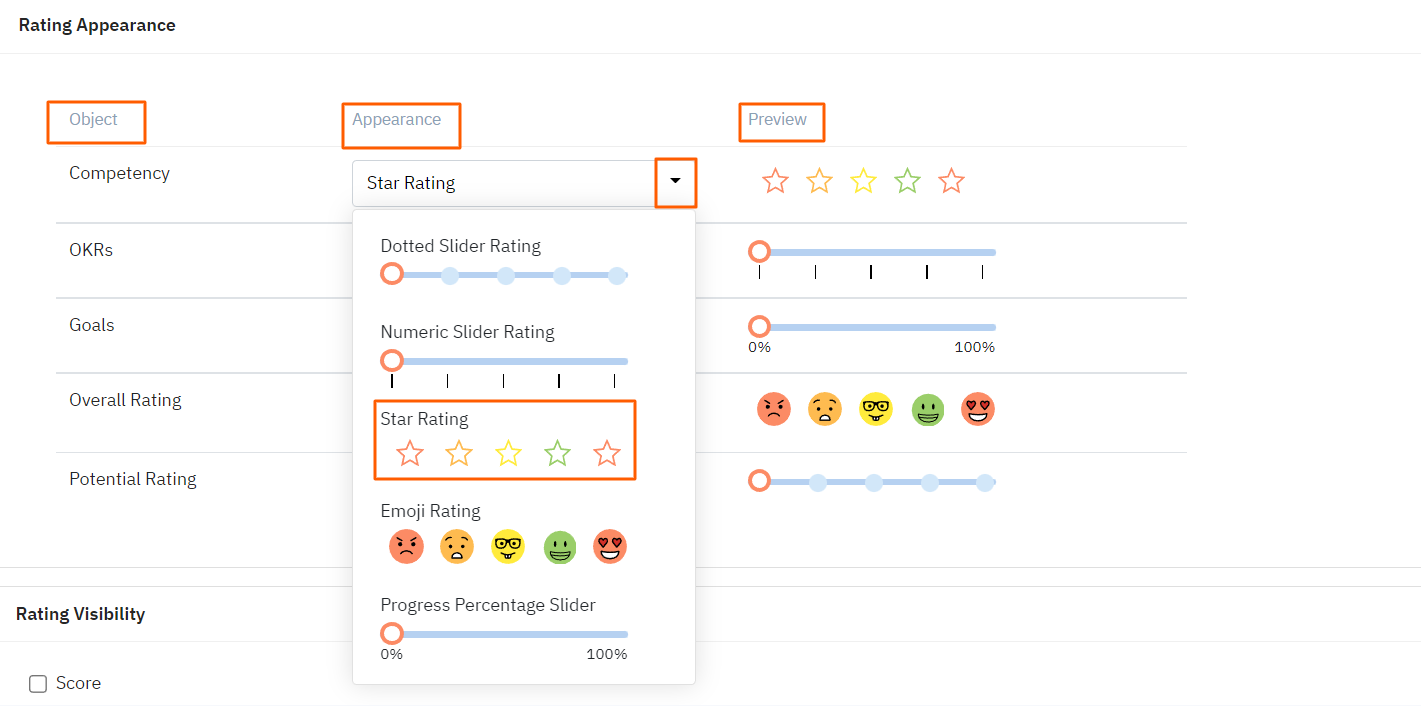Open the Appearance dropdown for Competency

676,182
